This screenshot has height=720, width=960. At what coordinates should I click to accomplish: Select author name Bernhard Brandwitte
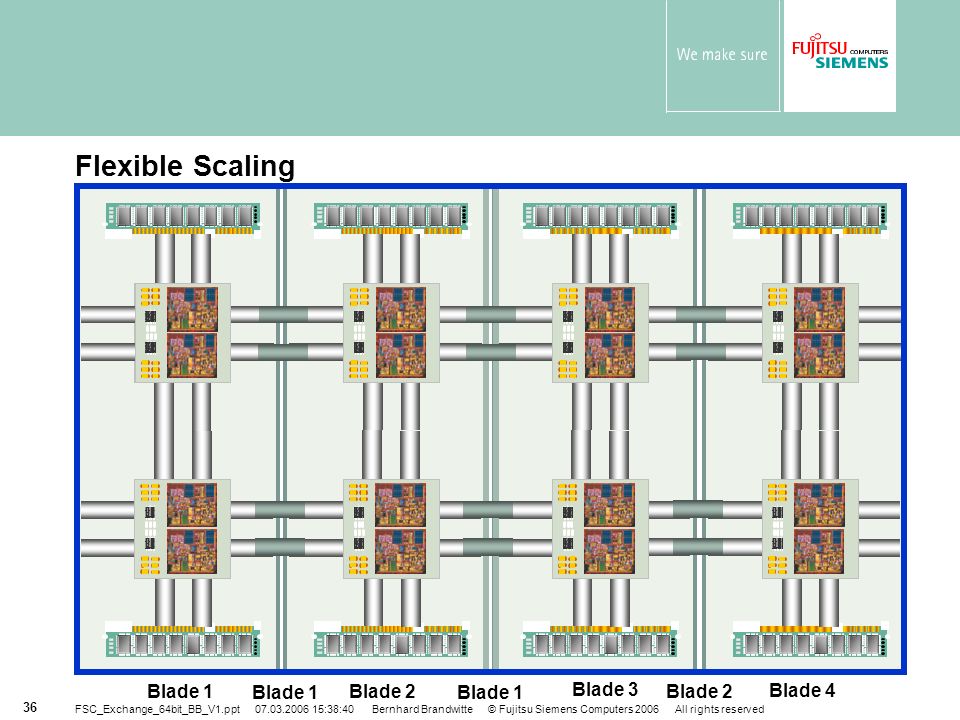(x=422, y=709)
